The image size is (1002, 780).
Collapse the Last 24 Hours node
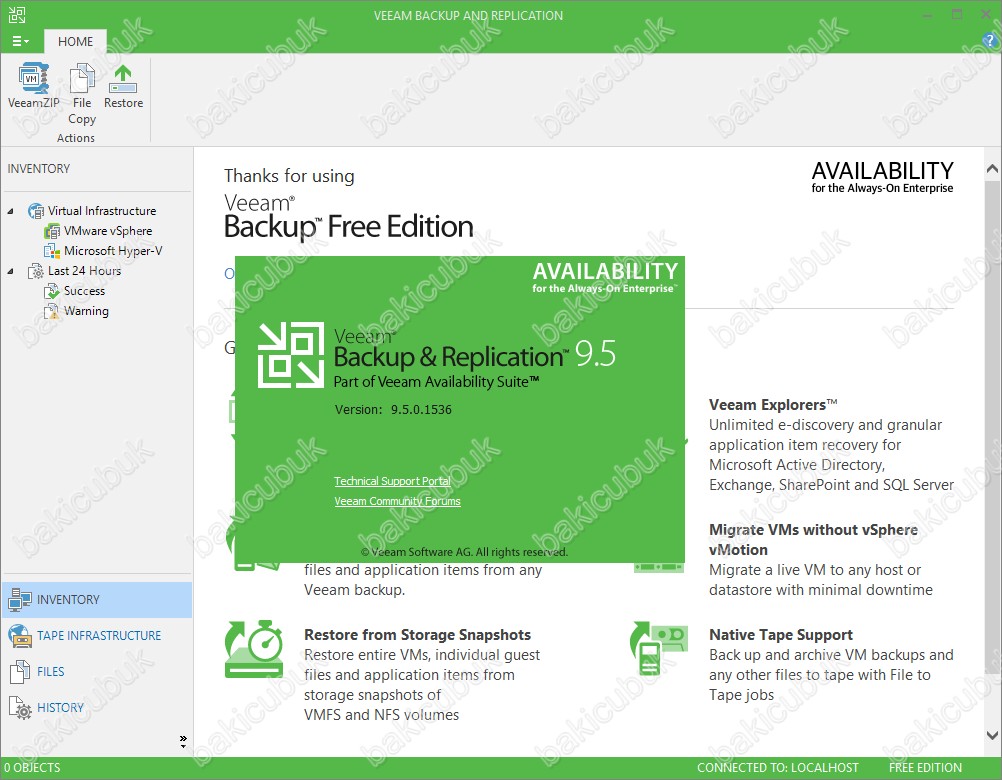pos(10,271)
